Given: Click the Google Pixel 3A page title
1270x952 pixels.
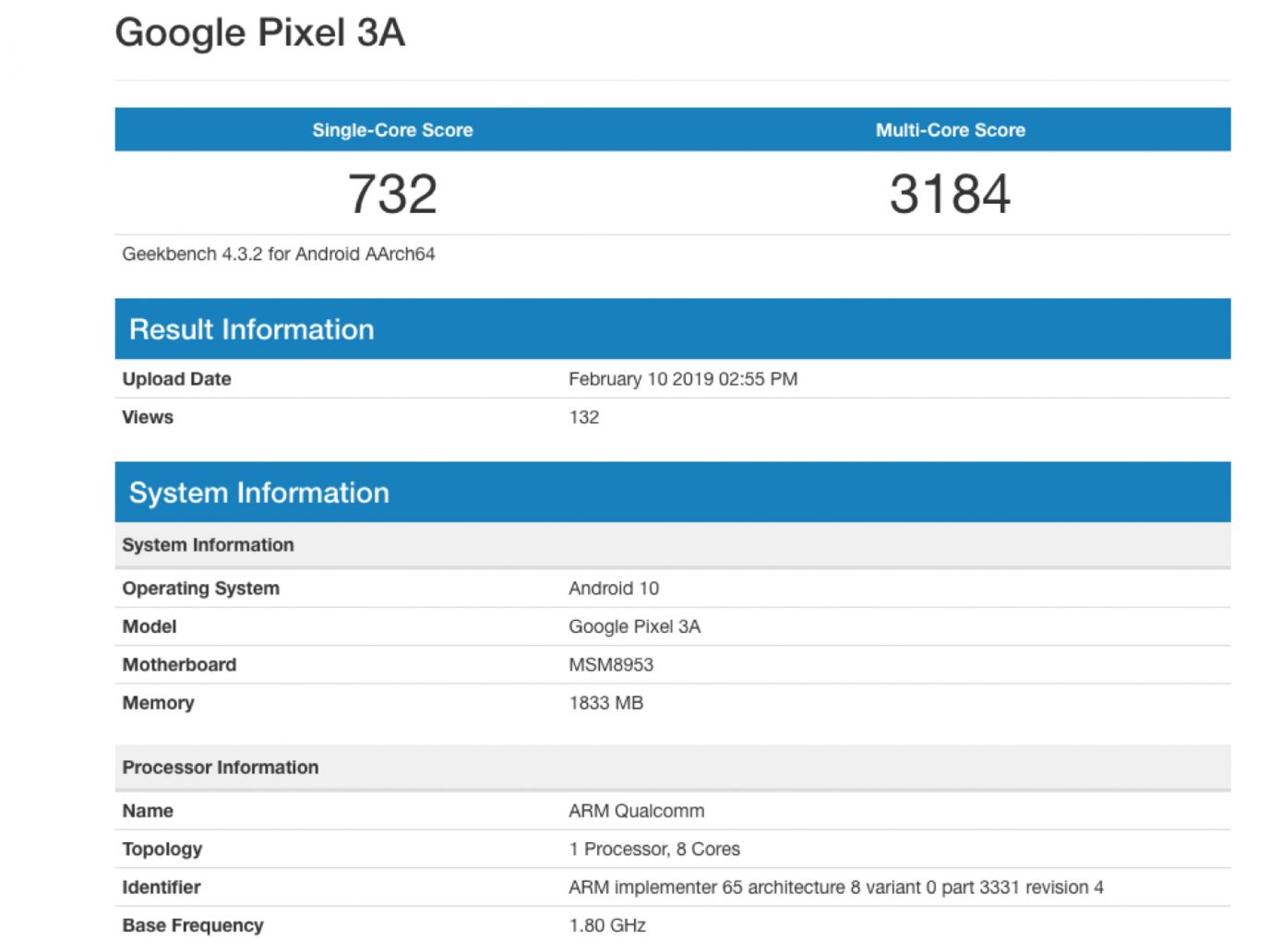Looking at the screenshot, I should pyautogui.click(x=259, y=33).
